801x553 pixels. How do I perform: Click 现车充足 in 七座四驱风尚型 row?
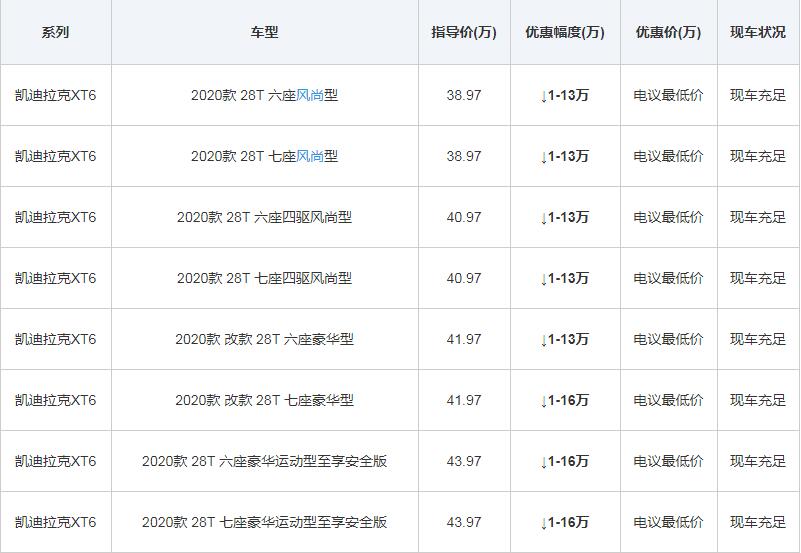(x=758, y=278)
